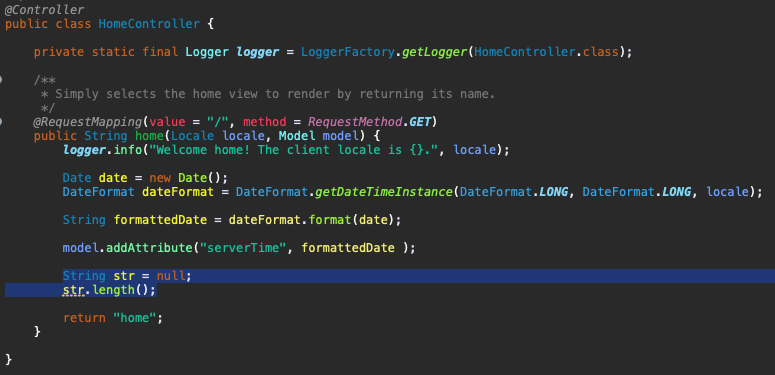Click the "Welcome home!" log message string
775x375 pixels.
pos(294,150)
